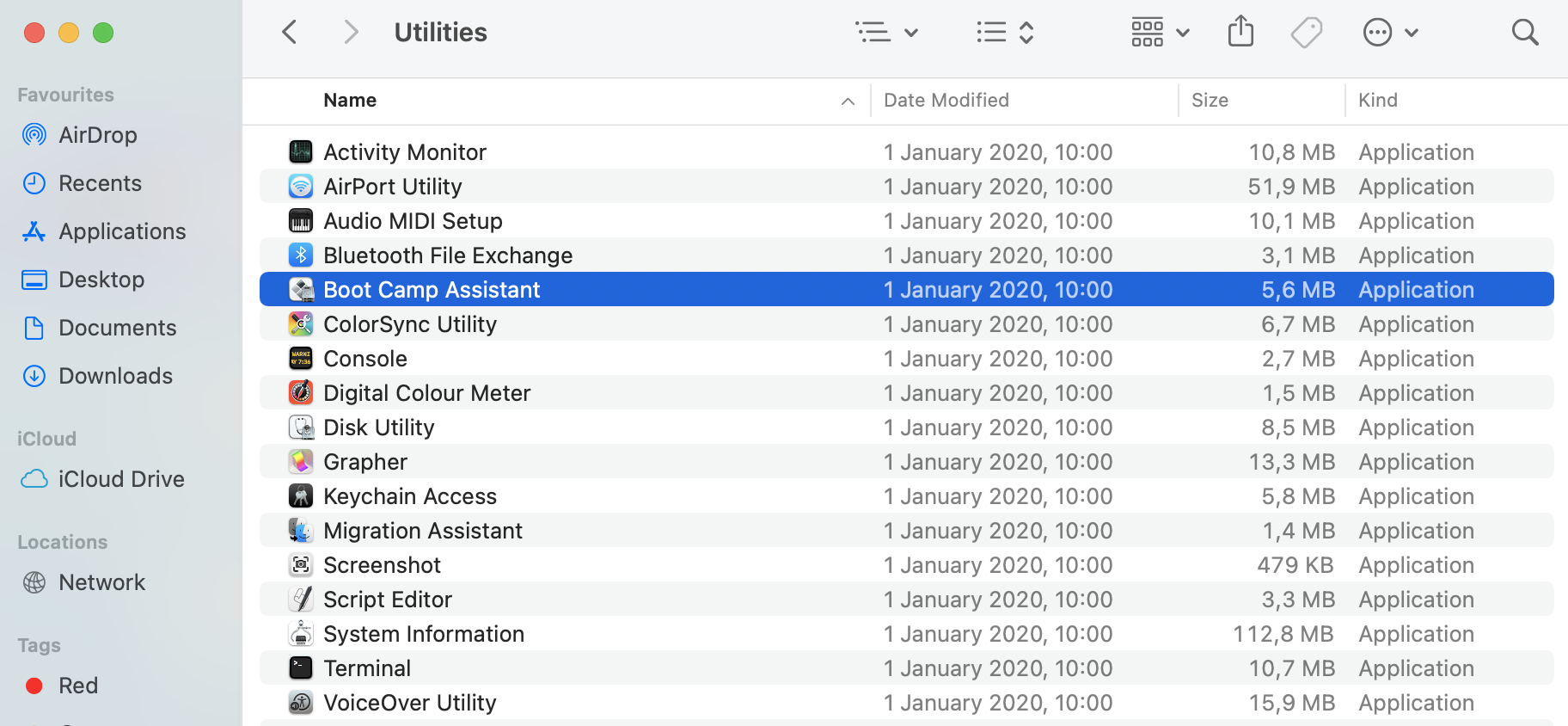Image resolution: width=1568 pixels, height=726 pixels.
Task: Select the Keychain Access name
Action: click(410, 496)
